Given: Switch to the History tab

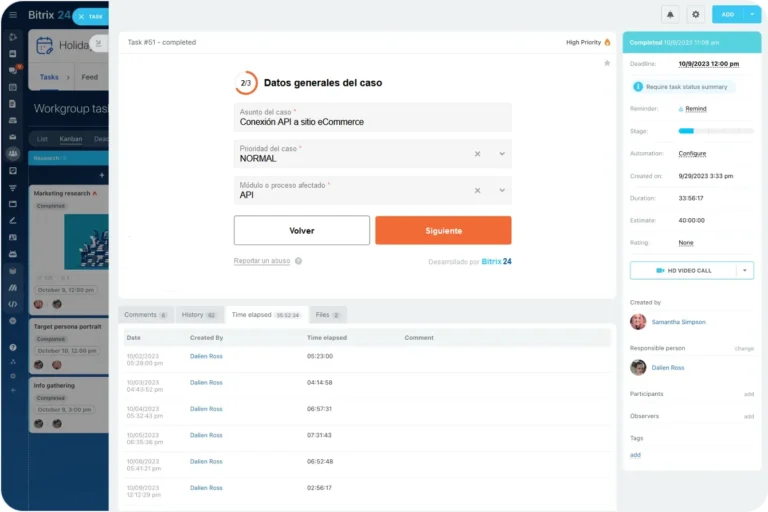Looking at the screenshot, I should click(x=197, y=315).
